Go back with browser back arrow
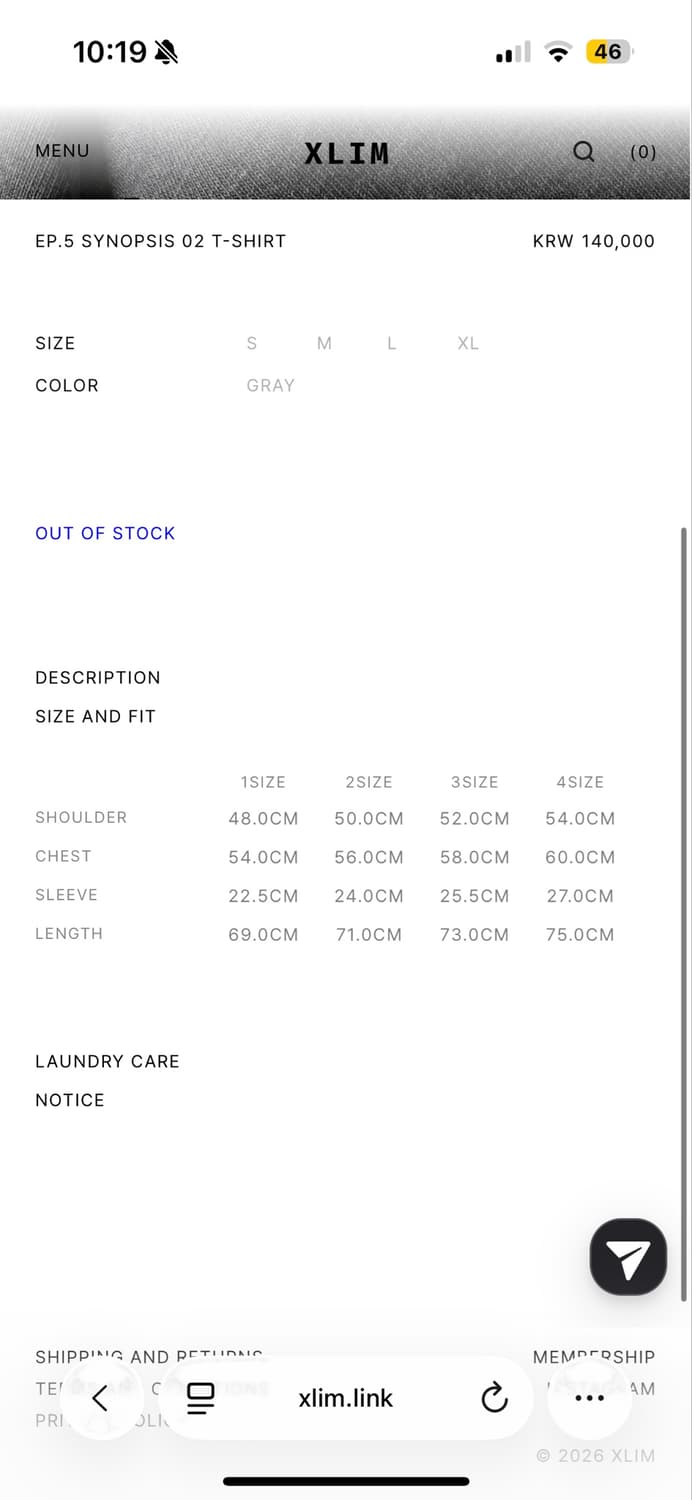The image size is (692, 1500). [100, 1397]
